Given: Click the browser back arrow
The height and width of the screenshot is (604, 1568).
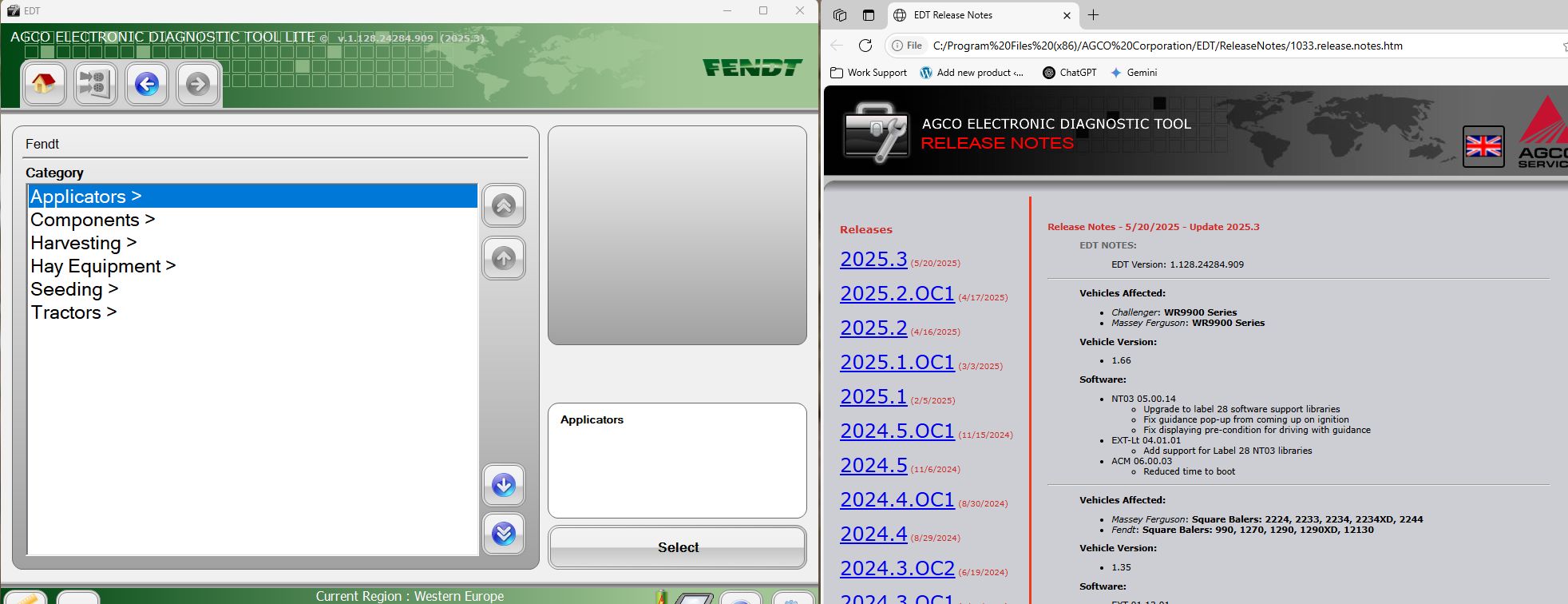Looking at the screenshot, I should [837, 46].
